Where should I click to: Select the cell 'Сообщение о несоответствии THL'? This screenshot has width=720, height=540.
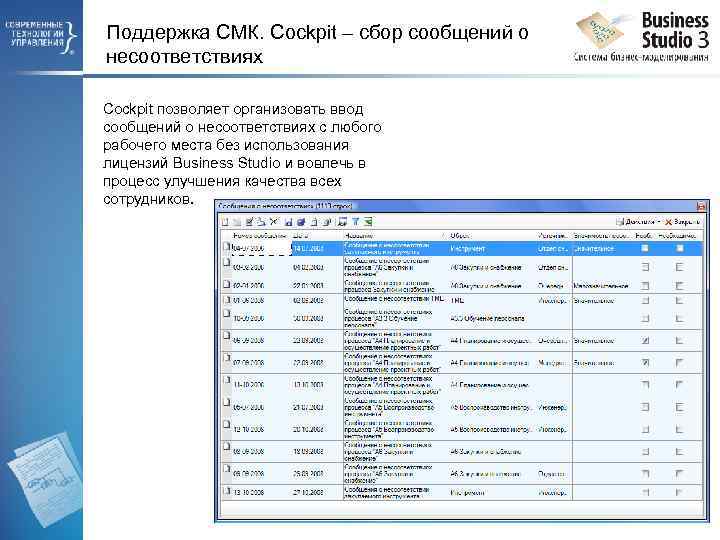click(394, 298)
